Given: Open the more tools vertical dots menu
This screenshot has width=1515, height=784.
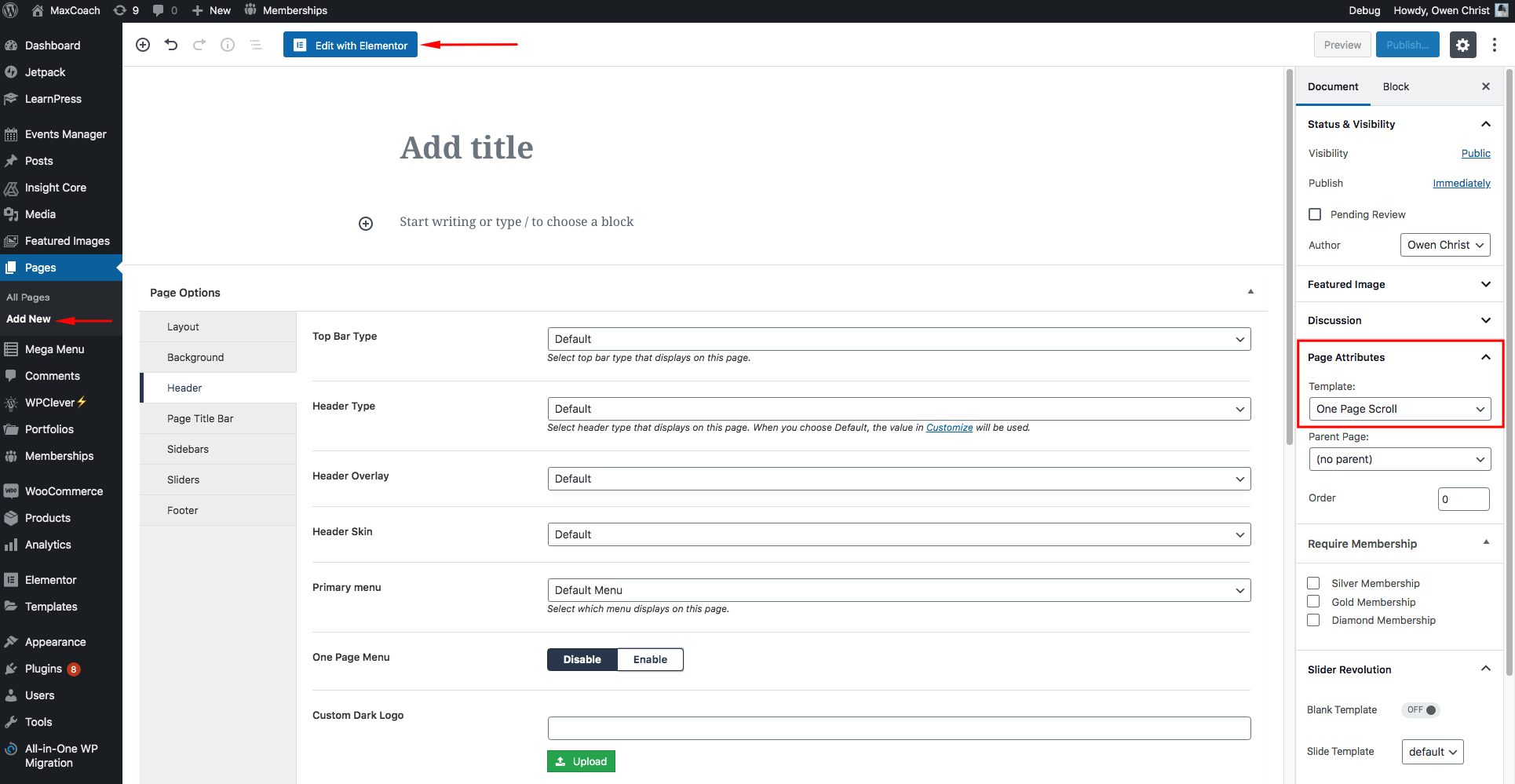Looking at the screenshot, I should (x=1495, y=45).
